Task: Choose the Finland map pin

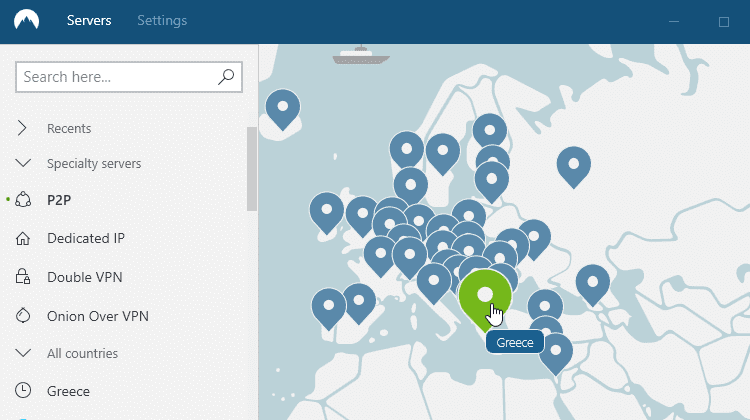Action: (490, 130)
